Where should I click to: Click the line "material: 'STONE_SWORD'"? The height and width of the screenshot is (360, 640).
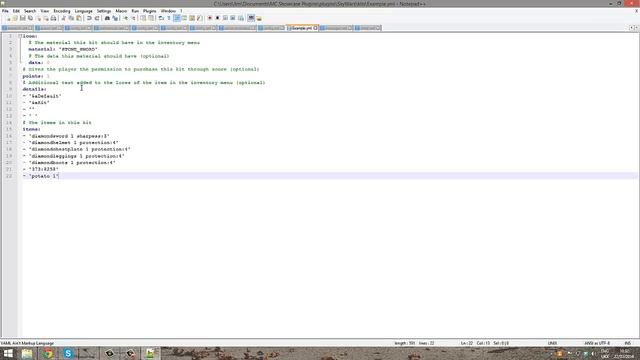tap(63, 49)
